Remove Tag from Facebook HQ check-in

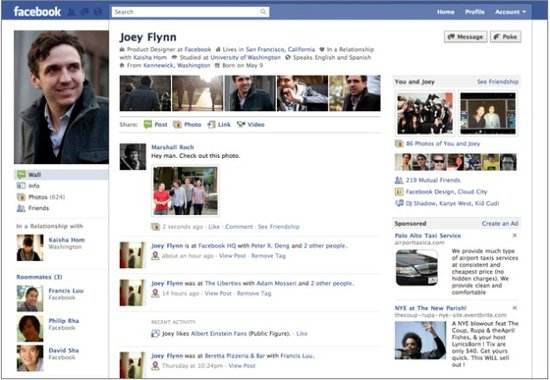click(268, 256)
